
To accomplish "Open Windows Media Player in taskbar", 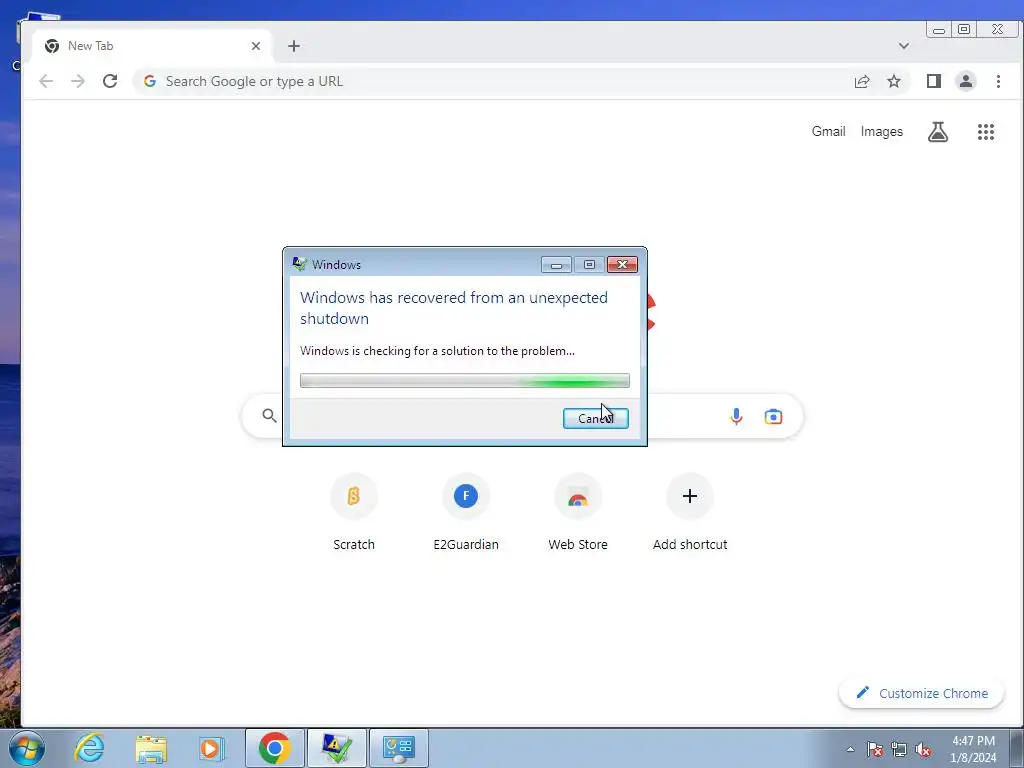I will [x=212, y=748].
